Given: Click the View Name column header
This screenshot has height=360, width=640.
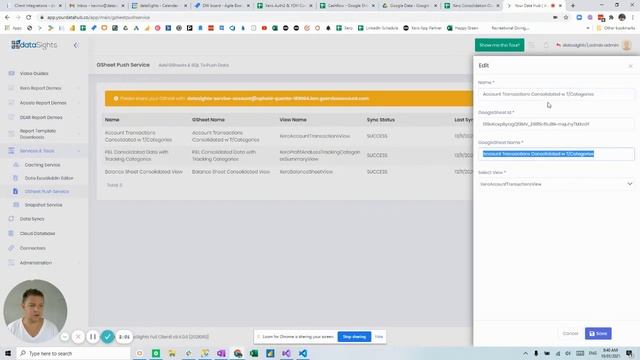Looking at the screenshot, I should [293, 120].
